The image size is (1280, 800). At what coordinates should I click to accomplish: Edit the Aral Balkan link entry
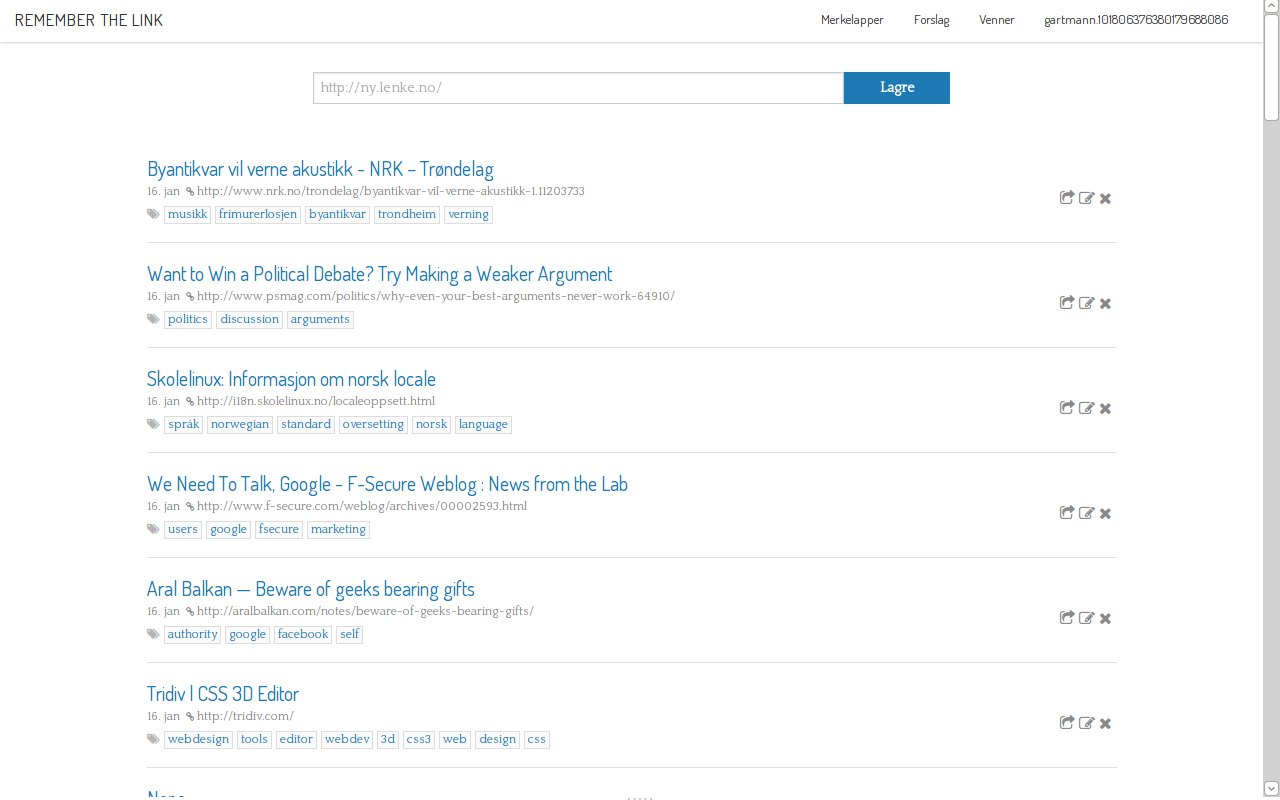pos(1086,618)
